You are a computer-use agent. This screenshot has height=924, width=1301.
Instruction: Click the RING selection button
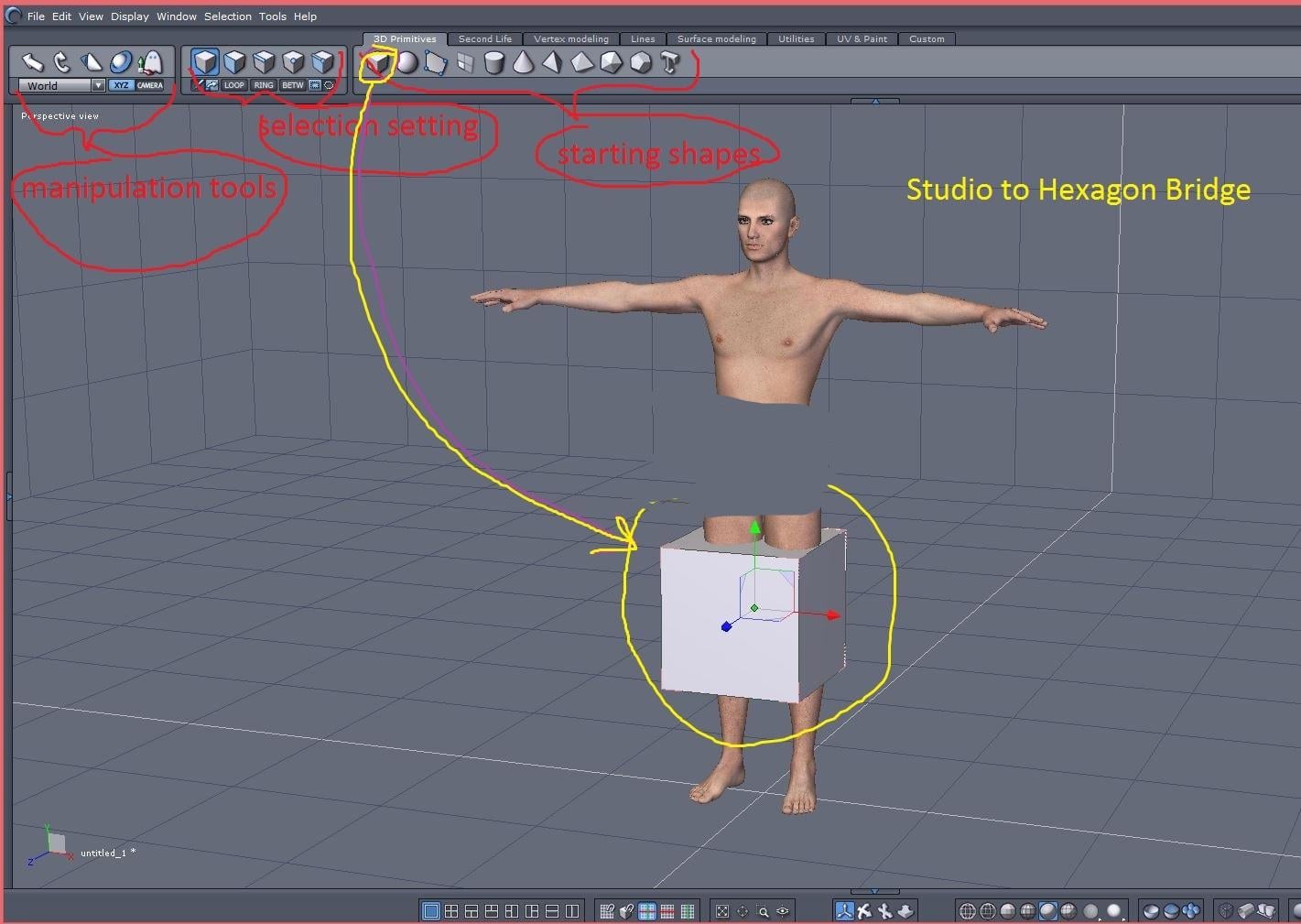point(264,85)
